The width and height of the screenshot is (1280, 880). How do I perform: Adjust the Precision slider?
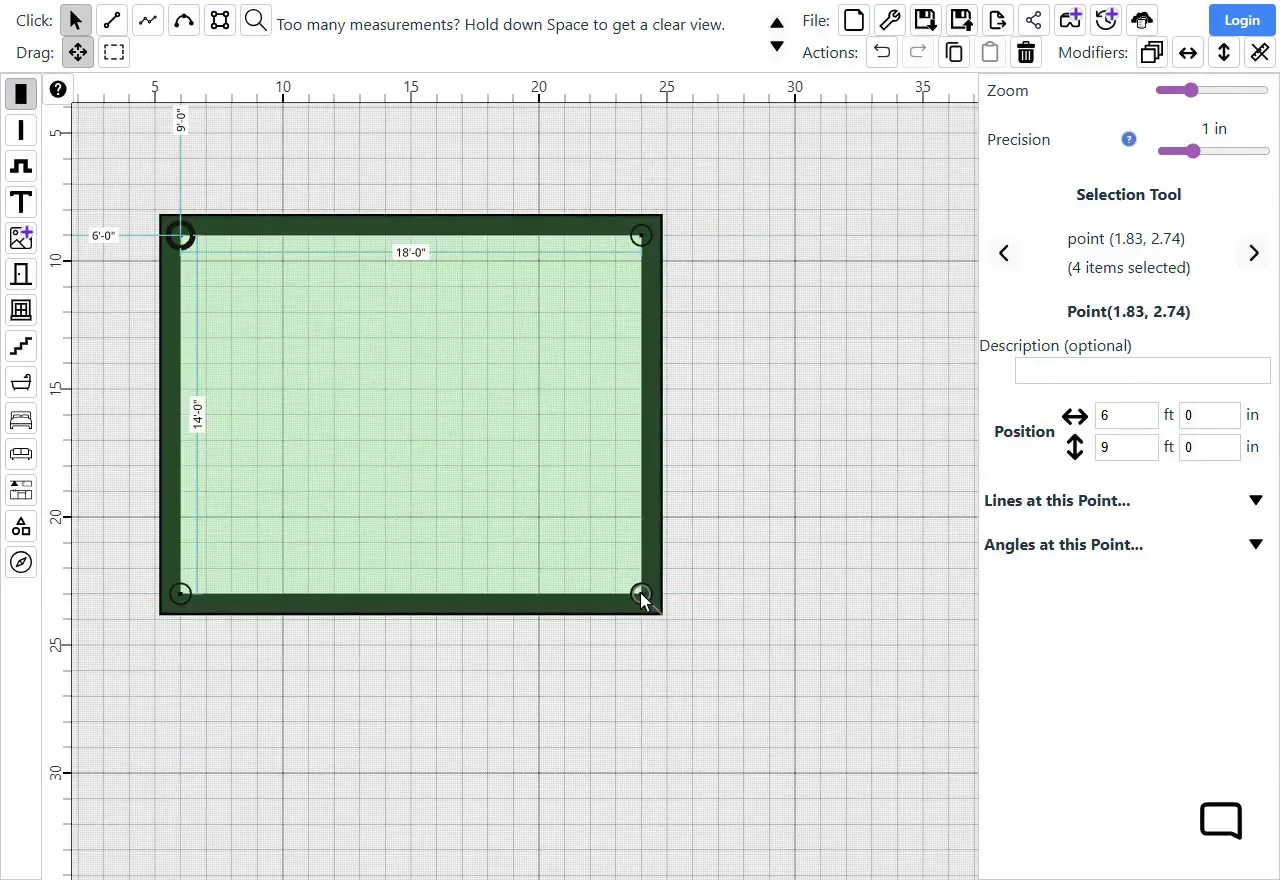pos(1213,151)
